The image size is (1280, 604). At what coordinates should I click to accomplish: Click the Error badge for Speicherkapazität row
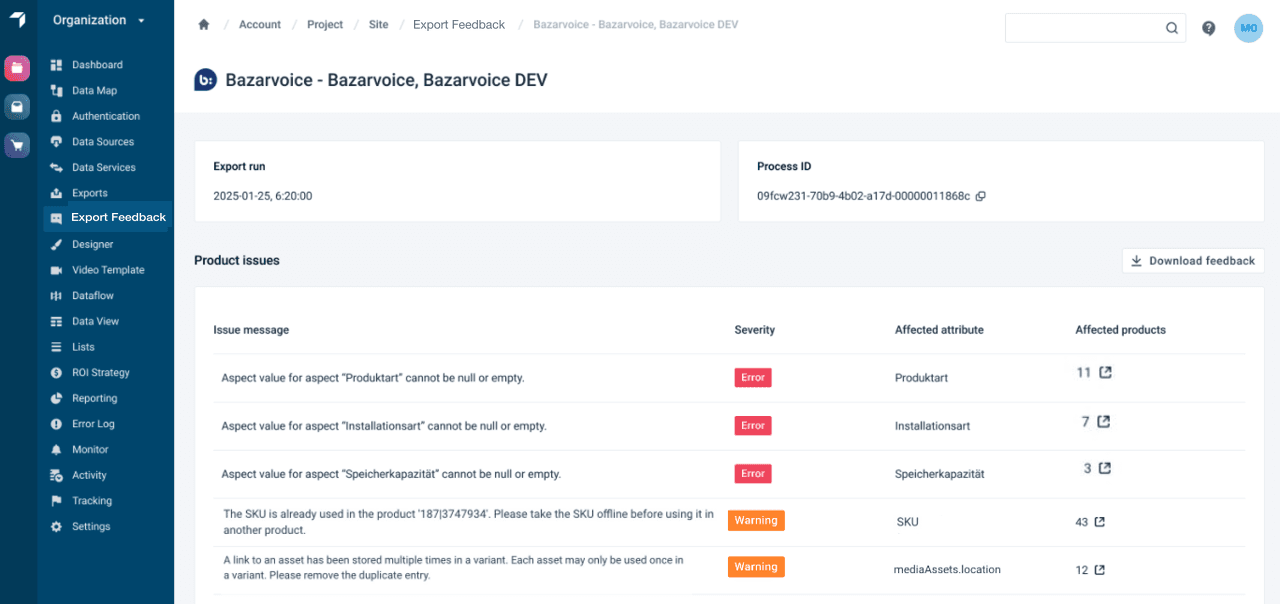[753, 474]
